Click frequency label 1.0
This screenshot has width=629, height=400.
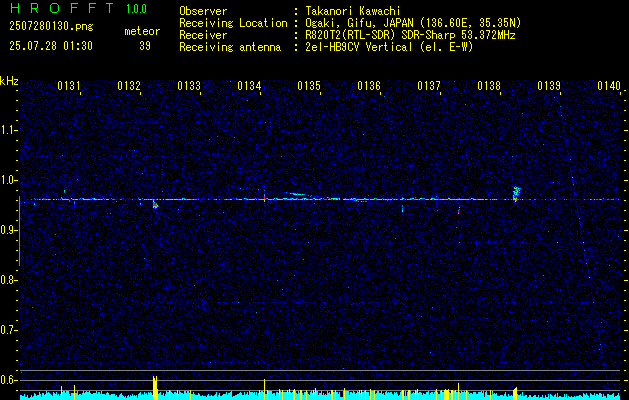[x=8, y=181]
